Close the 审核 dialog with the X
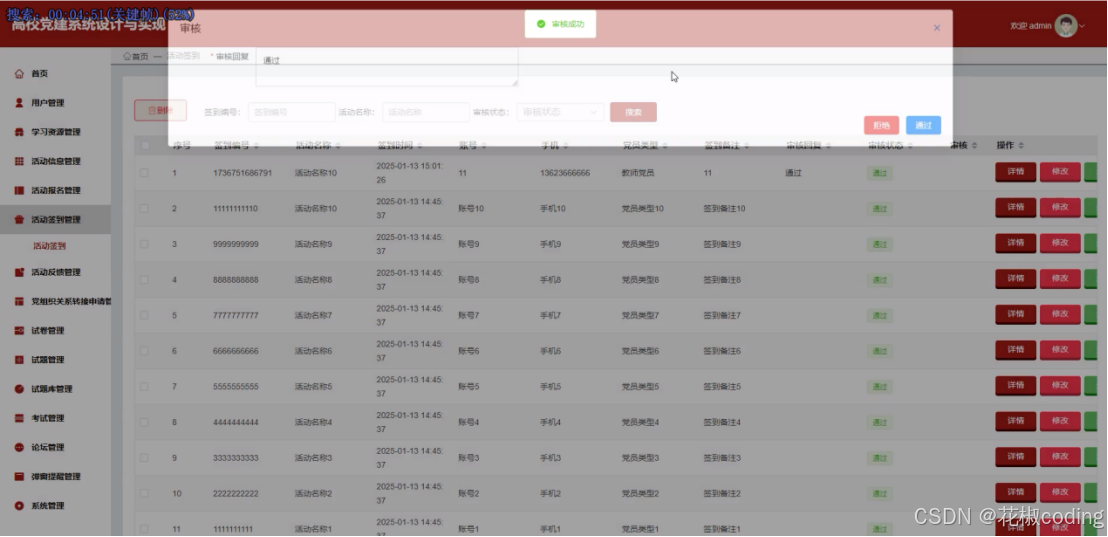The width and height of the screenshot is (1108, 537). (x=937, y=28)
